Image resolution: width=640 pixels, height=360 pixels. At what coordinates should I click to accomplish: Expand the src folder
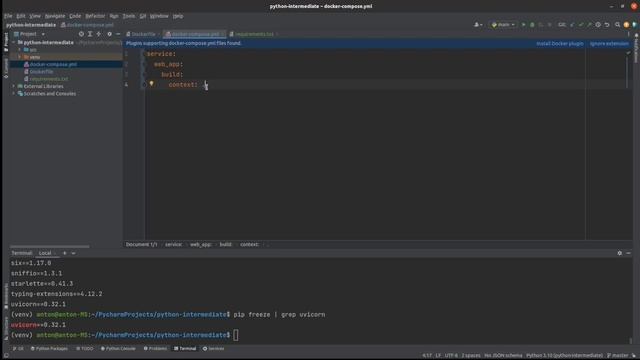(19, 50)
